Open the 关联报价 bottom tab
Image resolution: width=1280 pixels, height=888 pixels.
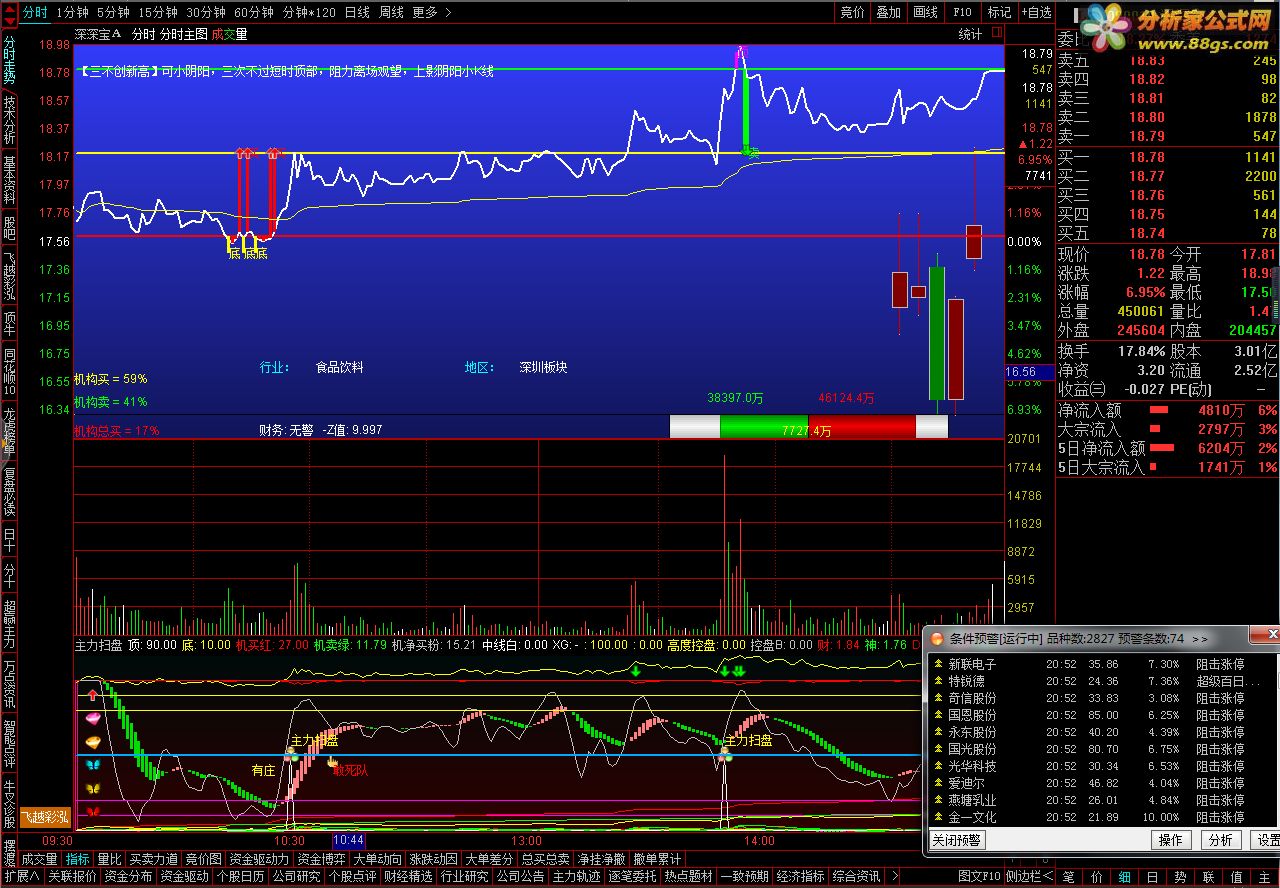point(73,877)
